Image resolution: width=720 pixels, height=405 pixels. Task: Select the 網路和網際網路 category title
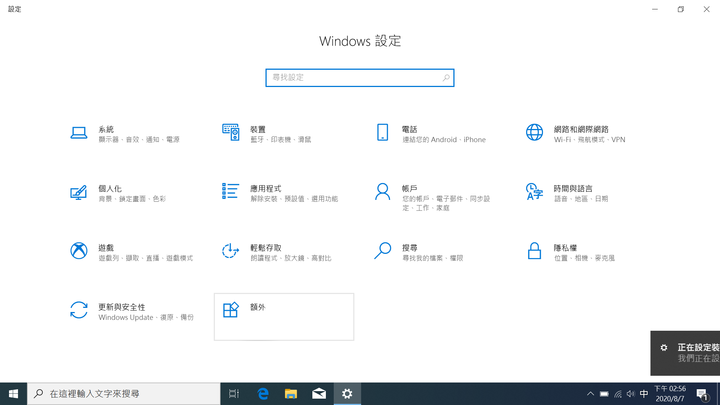point(581,129)
